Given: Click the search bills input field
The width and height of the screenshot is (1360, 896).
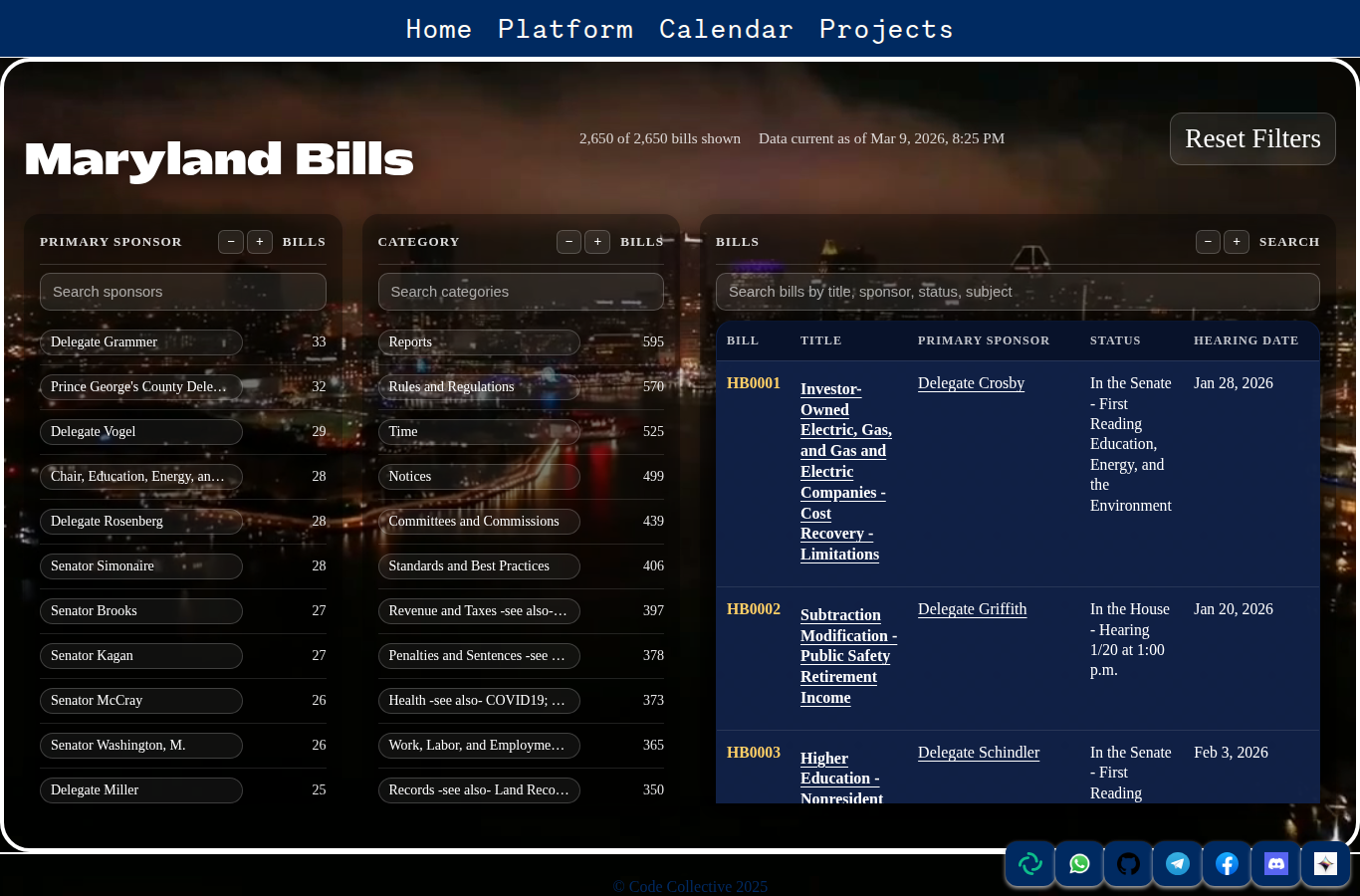Looking at the screenshot, I should click(x=1018, y=291).
